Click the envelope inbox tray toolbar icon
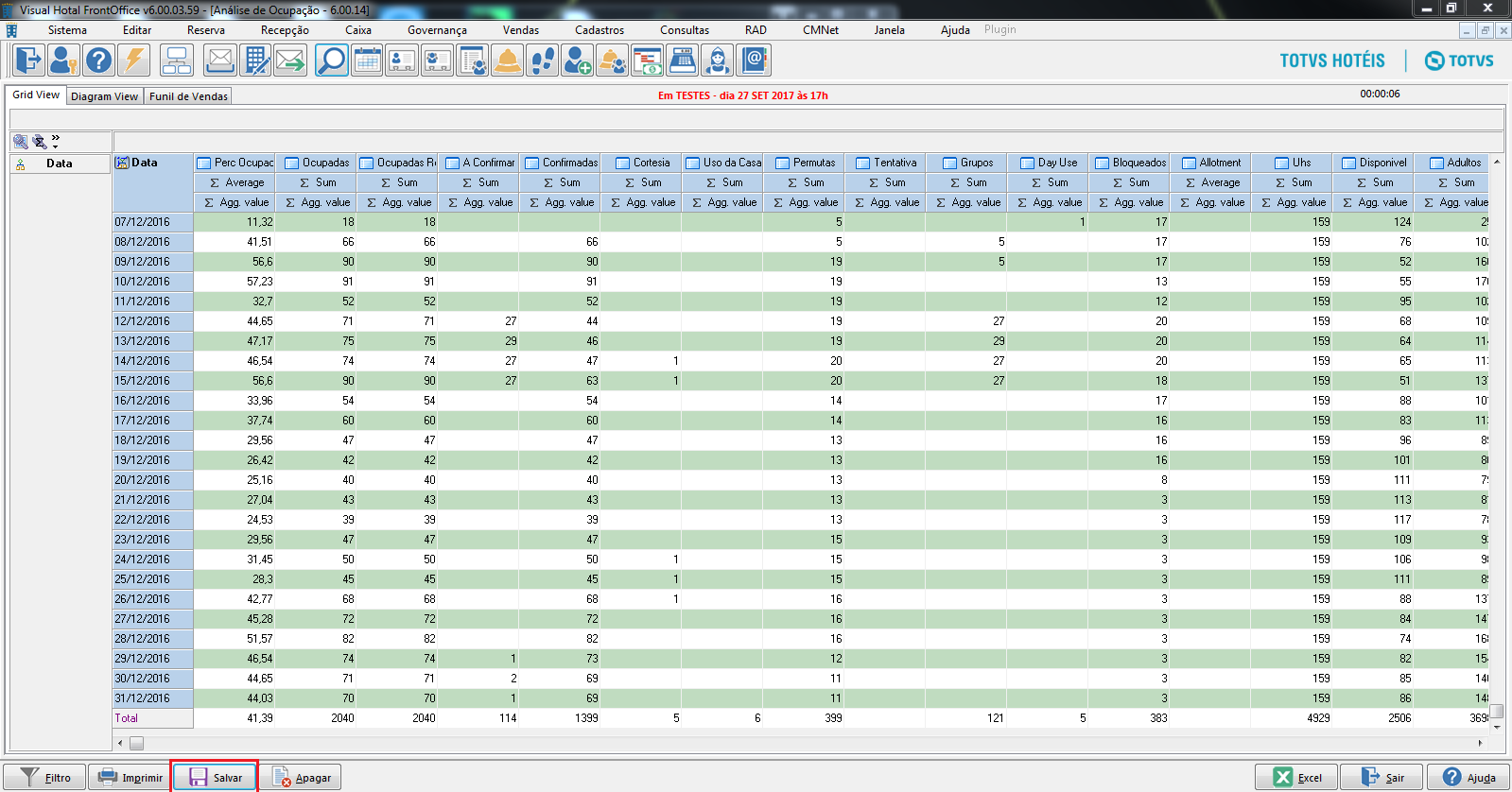The width and height of the screenshot is (1512, 792). point(220,60)
